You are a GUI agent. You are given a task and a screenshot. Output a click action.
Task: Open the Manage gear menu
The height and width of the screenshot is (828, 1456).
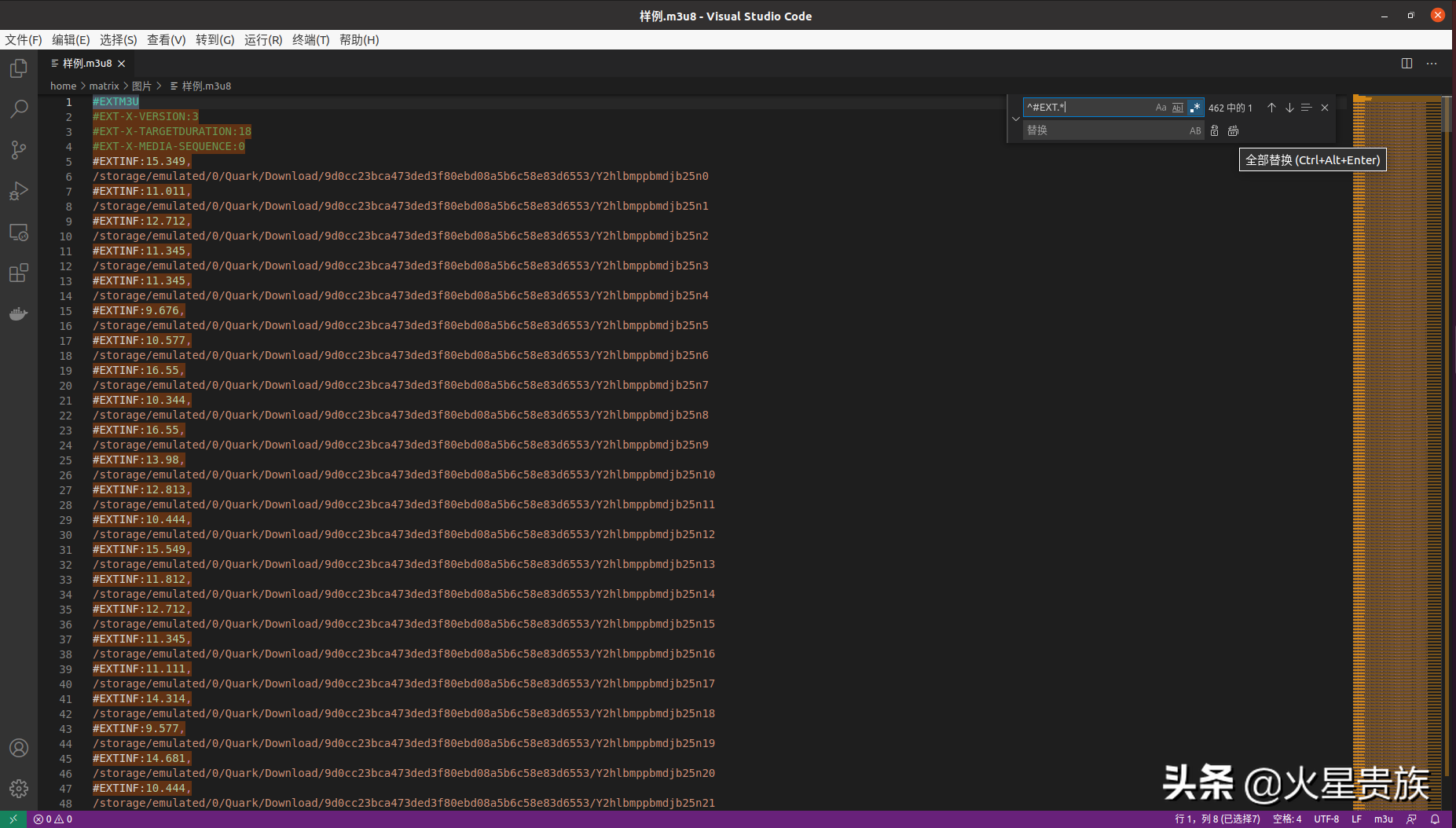click(19, 788)
